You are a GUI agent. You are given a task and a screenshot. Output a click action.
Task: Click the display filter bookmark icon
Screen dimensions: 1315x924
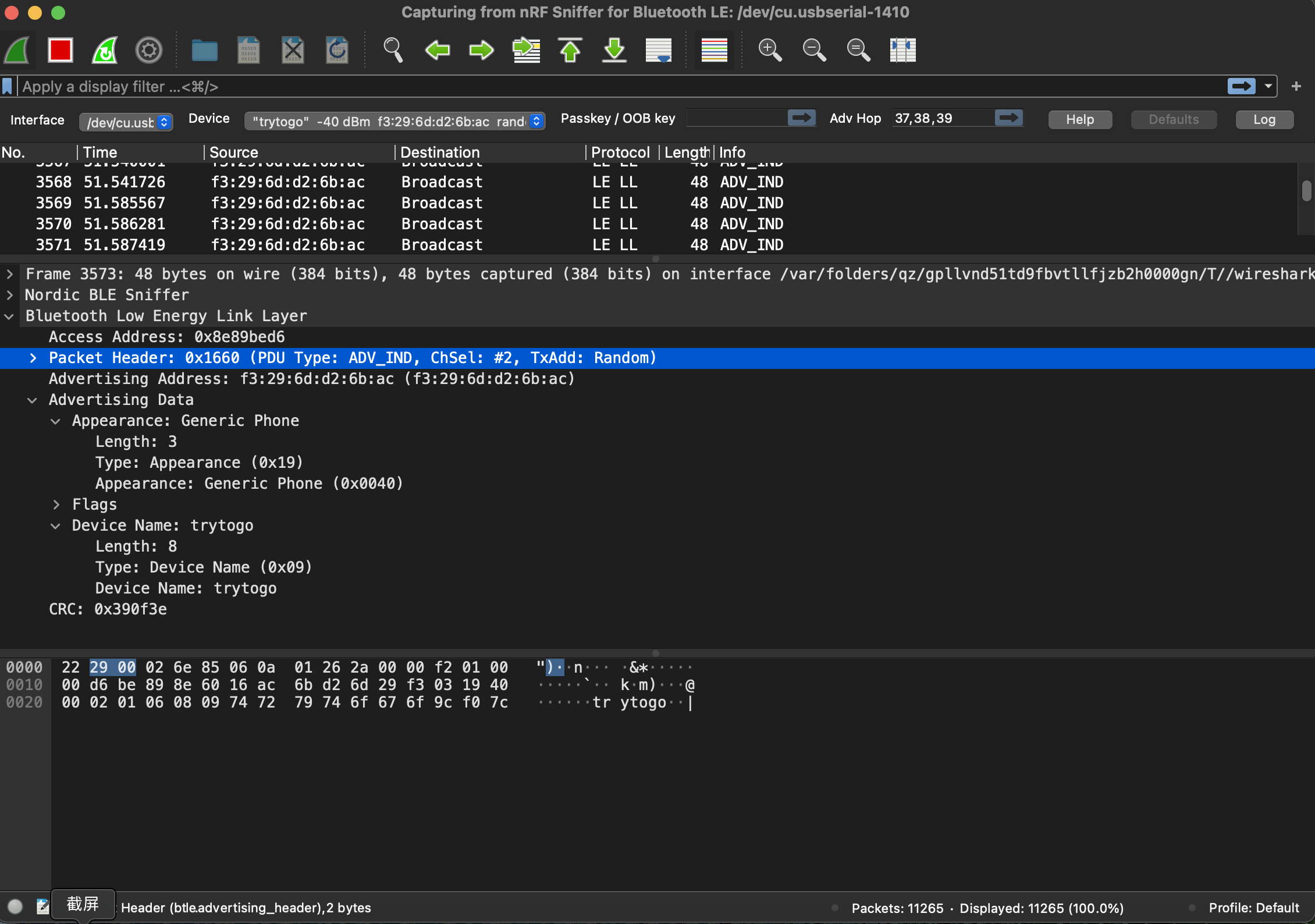[x=8, y=87]
